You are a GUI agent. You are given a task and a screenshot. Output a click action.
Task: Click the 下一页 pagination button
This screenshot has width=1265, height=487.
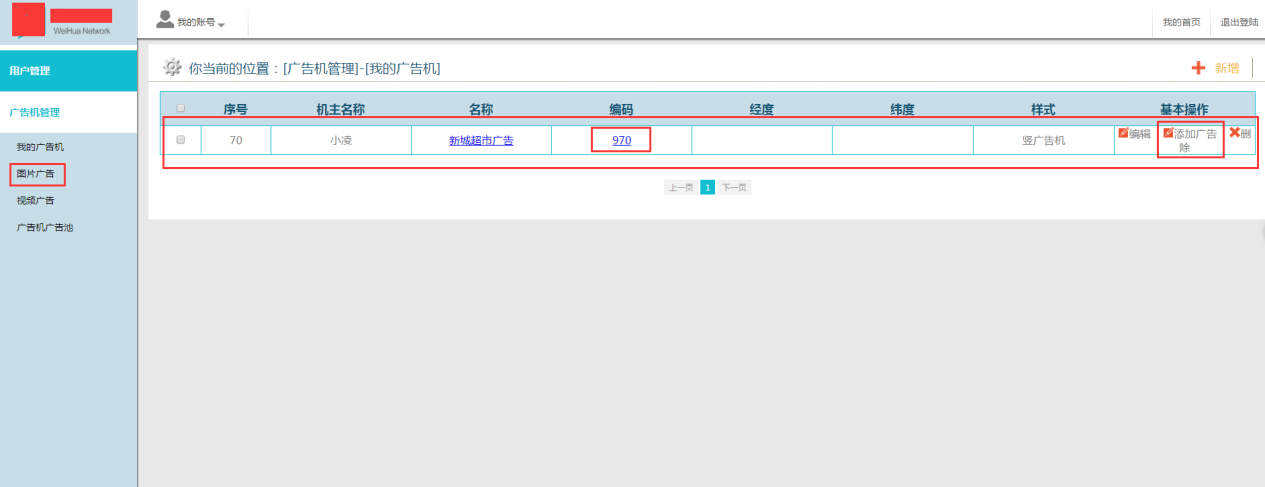click(x=735, y=187)
